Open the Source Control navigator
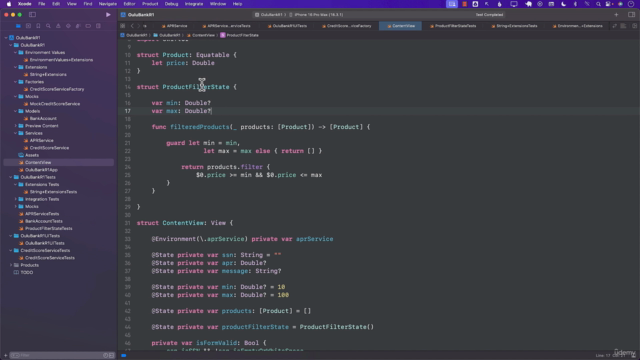640x360 pixels. [x=28, y=26]
